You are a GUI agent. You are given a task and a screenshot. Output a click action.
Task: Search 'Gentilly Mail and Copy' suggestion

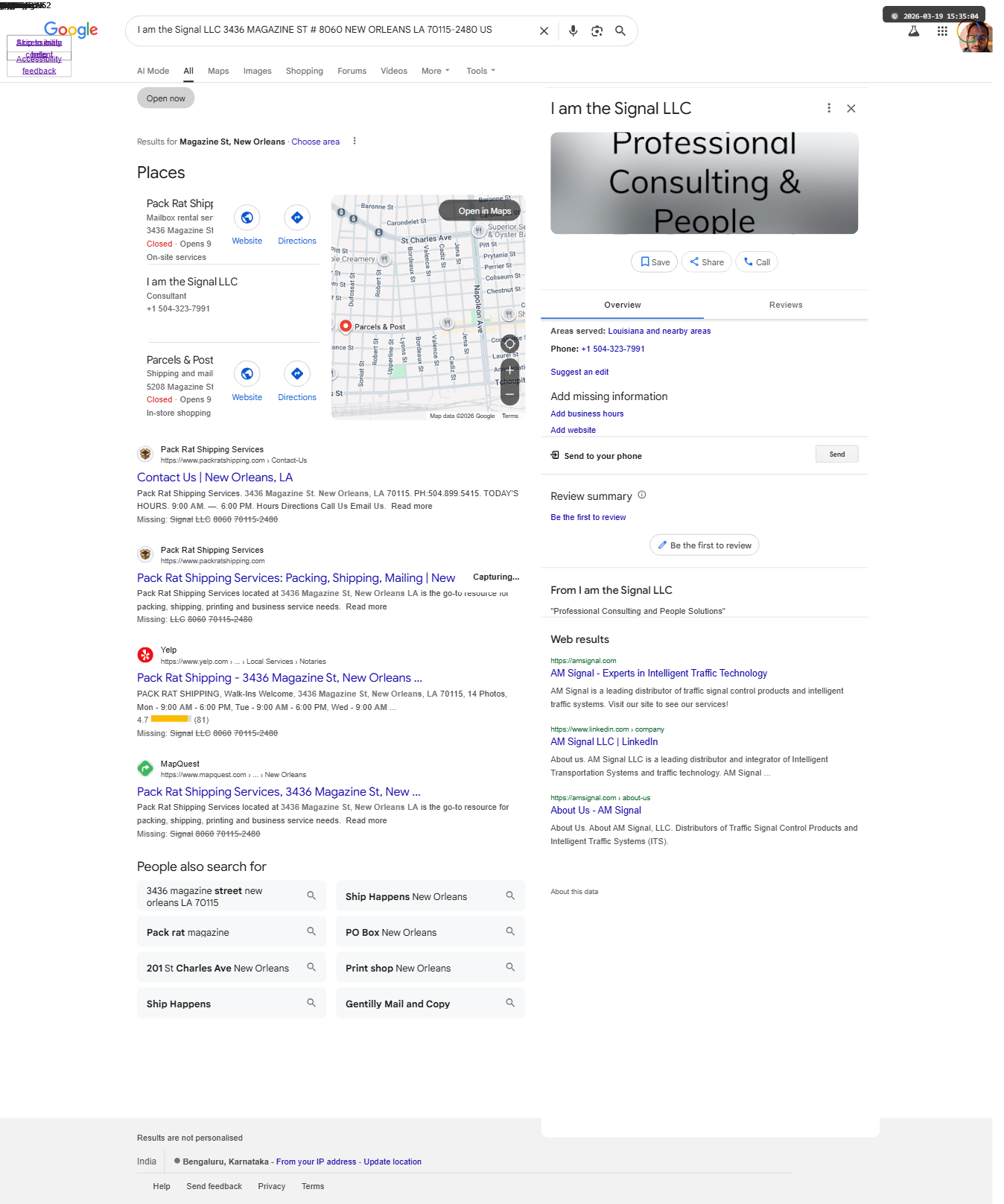click(x=430, y=1004)
